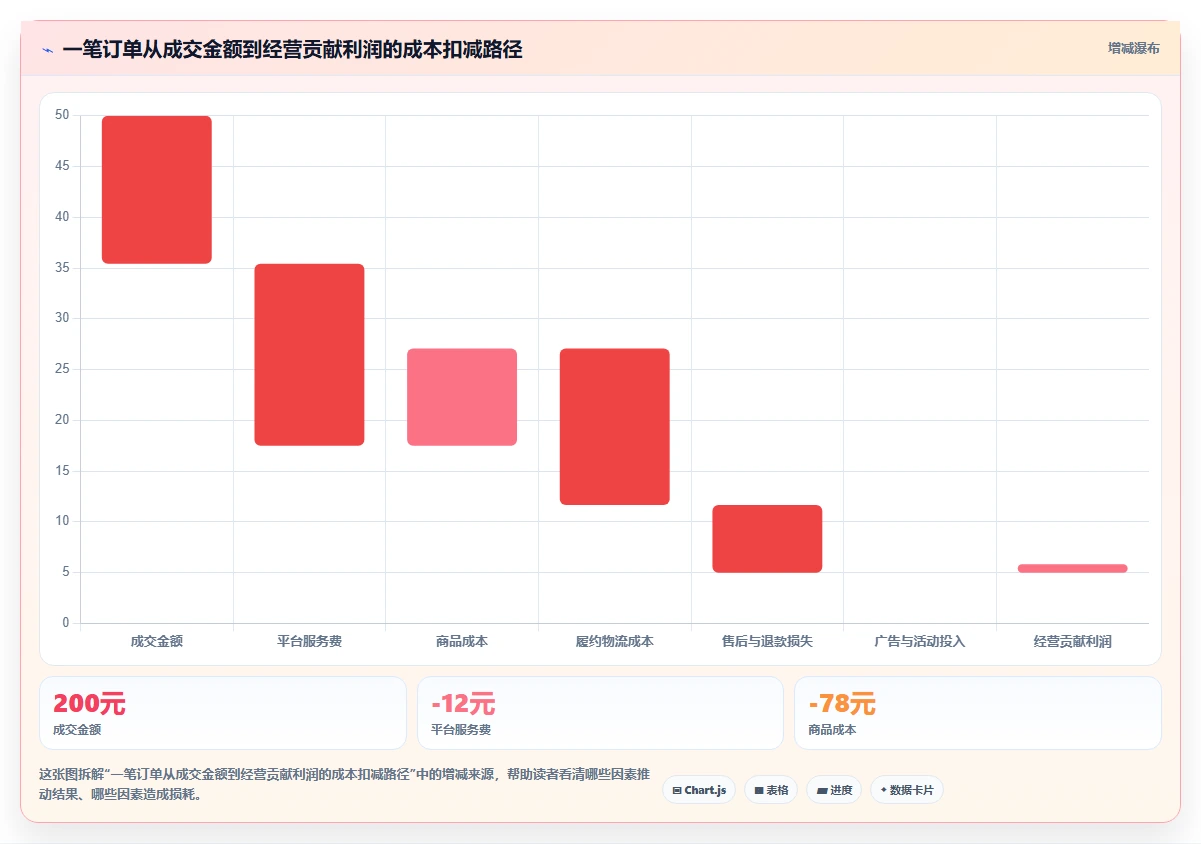The height and width of the screenshot is (844, 1201).
Task: Click the 成交金额 red bar
Action: pyautogui.click(x=157, y=190)
